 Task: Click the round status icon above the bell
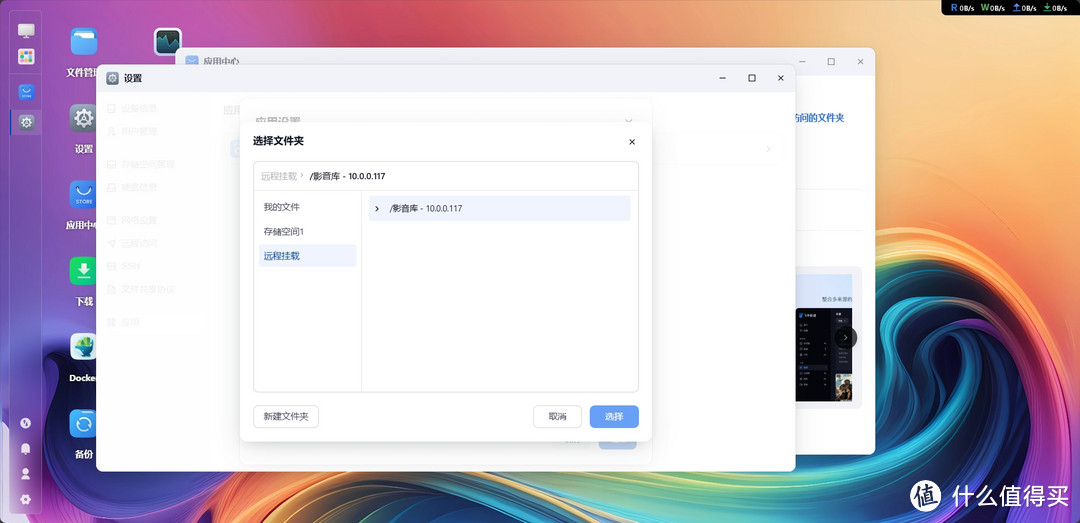25,423
